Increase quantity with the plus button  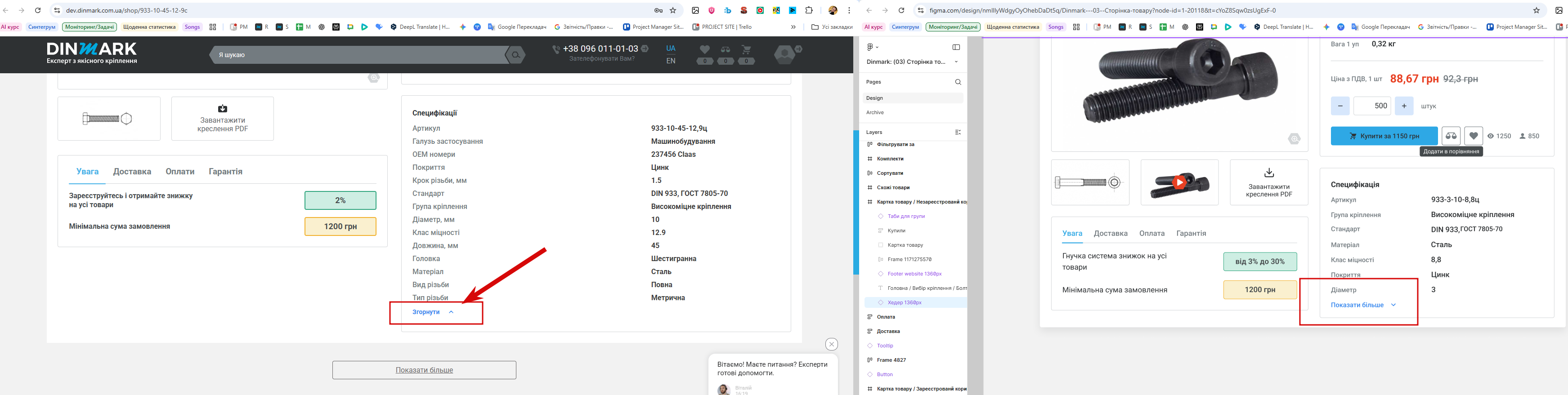coord(1404,106)
